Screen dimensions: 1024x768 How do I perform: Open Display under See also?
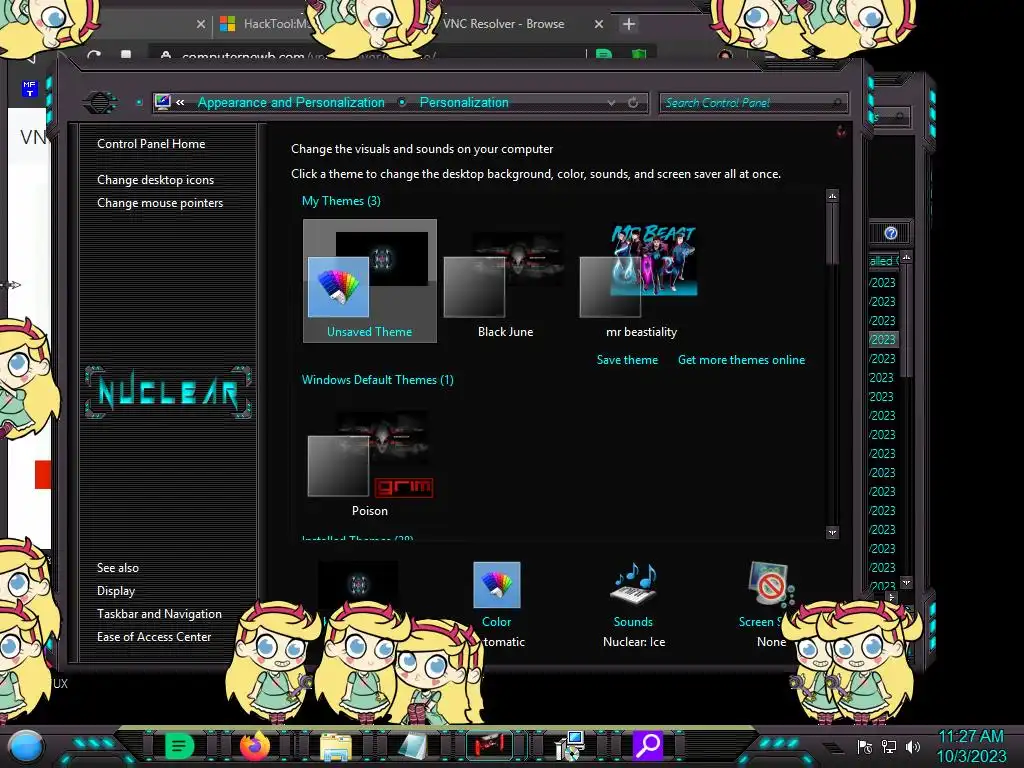[116, 590]
